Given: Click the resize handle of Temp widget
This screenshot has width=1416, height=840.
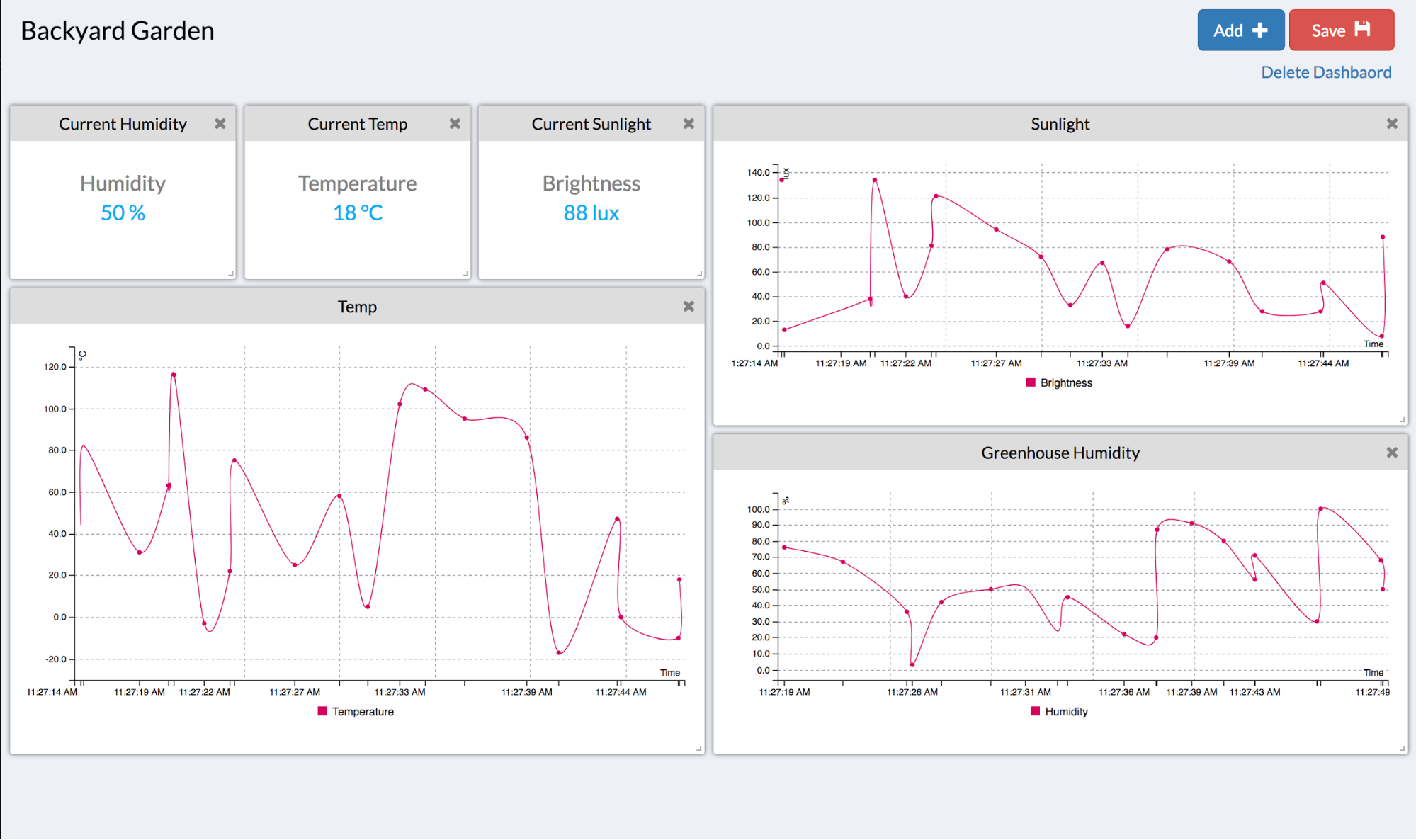Looking at the screenshot, I should pyautogui.click(x=698, y=748).
